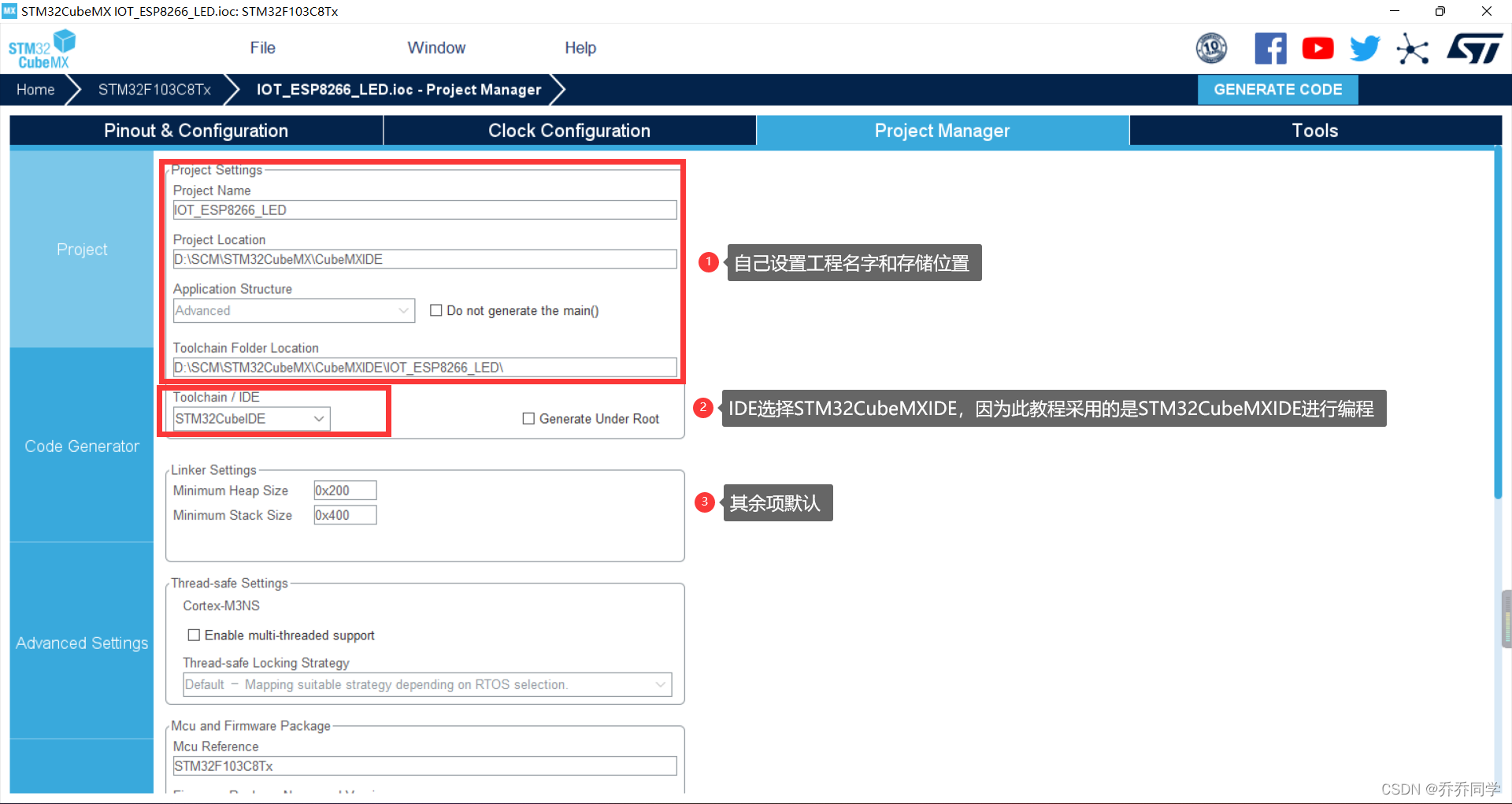This screenshot has height=804, width=1512.
Task: Click the blue vertical scrollbar of panel
Action: [1498, 324]
